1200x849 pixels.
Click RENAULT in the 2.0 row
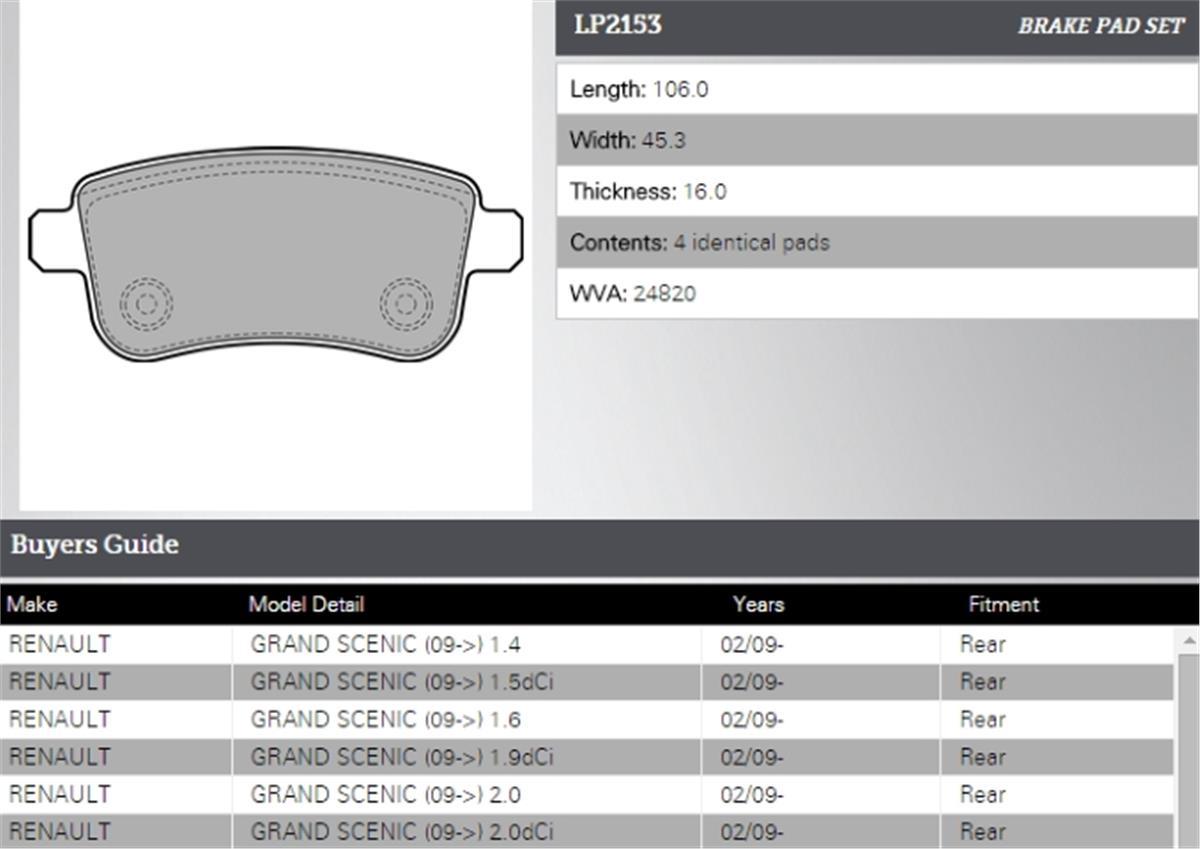59,795
